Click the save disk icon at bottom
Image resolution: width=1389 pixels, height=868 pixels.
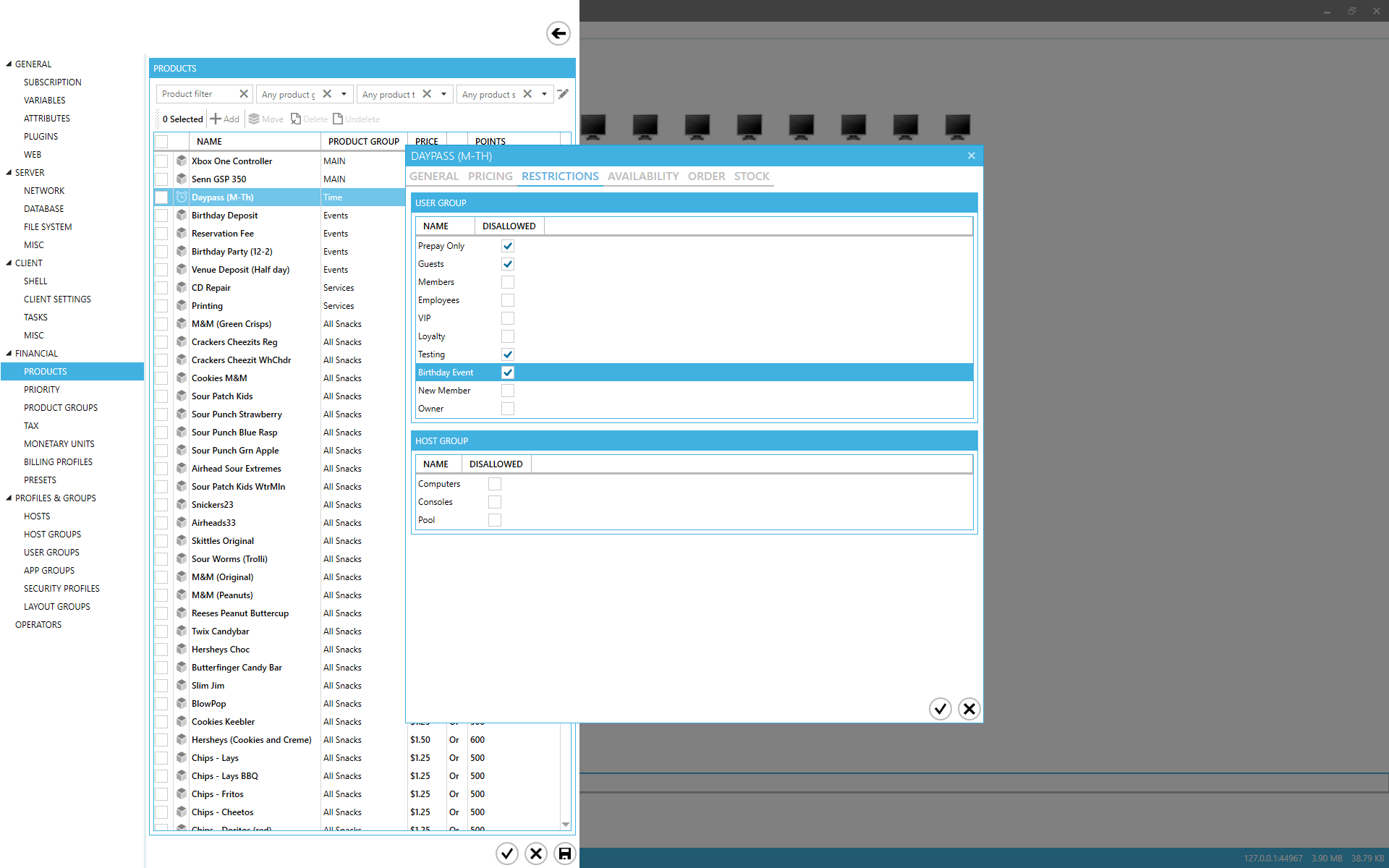pyautogui.click(x=564, y=854)
